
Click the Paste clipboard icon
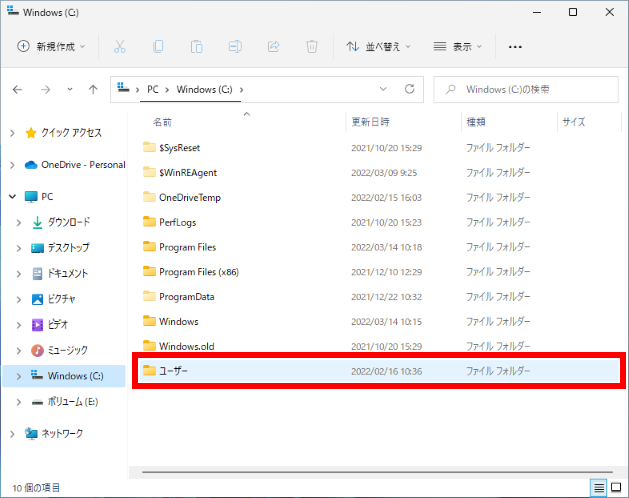(x=197, y=47)
